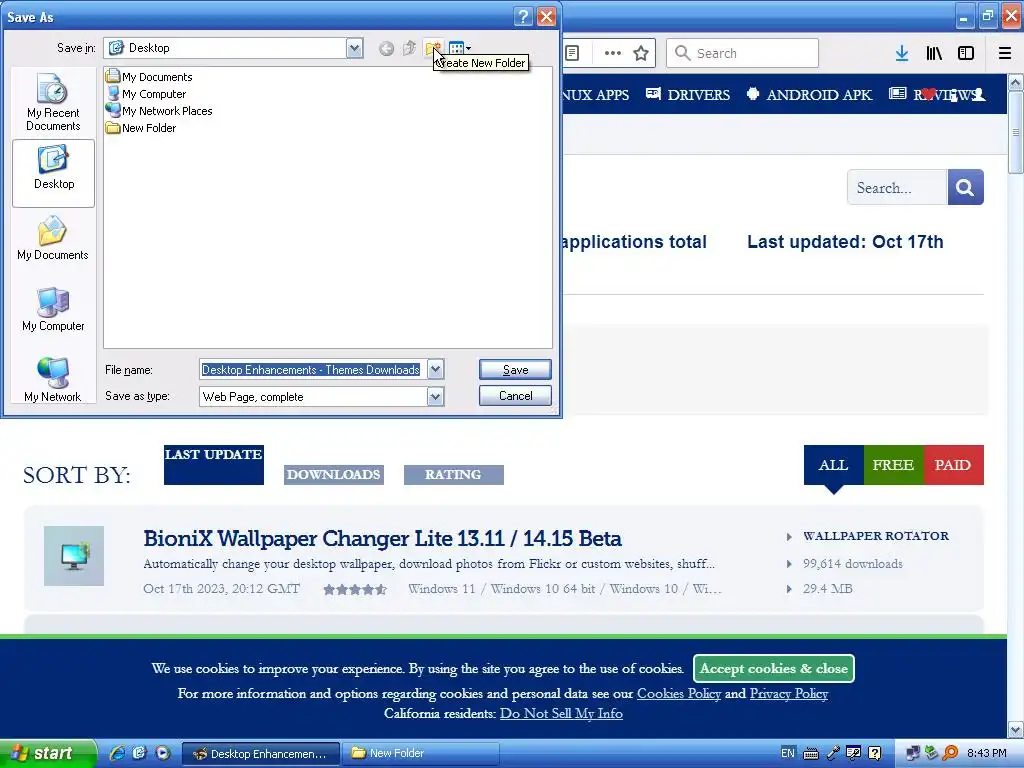Click the site Search... text field
The height and width of the screenshot is (768, 1024).
pyautogui.click(x=897, y=187)
